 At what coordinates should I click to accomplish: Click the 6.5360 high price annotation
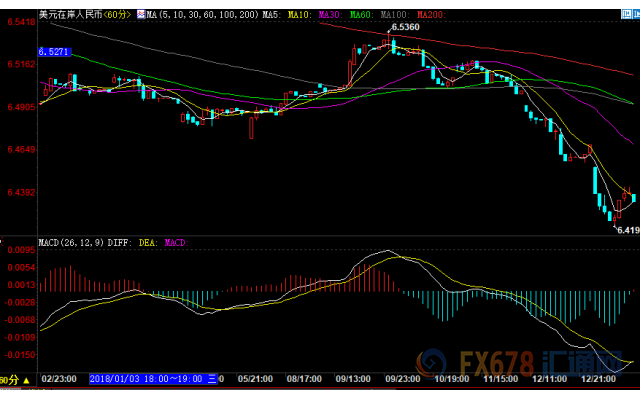pyautogui.click(x=405, y=27)
